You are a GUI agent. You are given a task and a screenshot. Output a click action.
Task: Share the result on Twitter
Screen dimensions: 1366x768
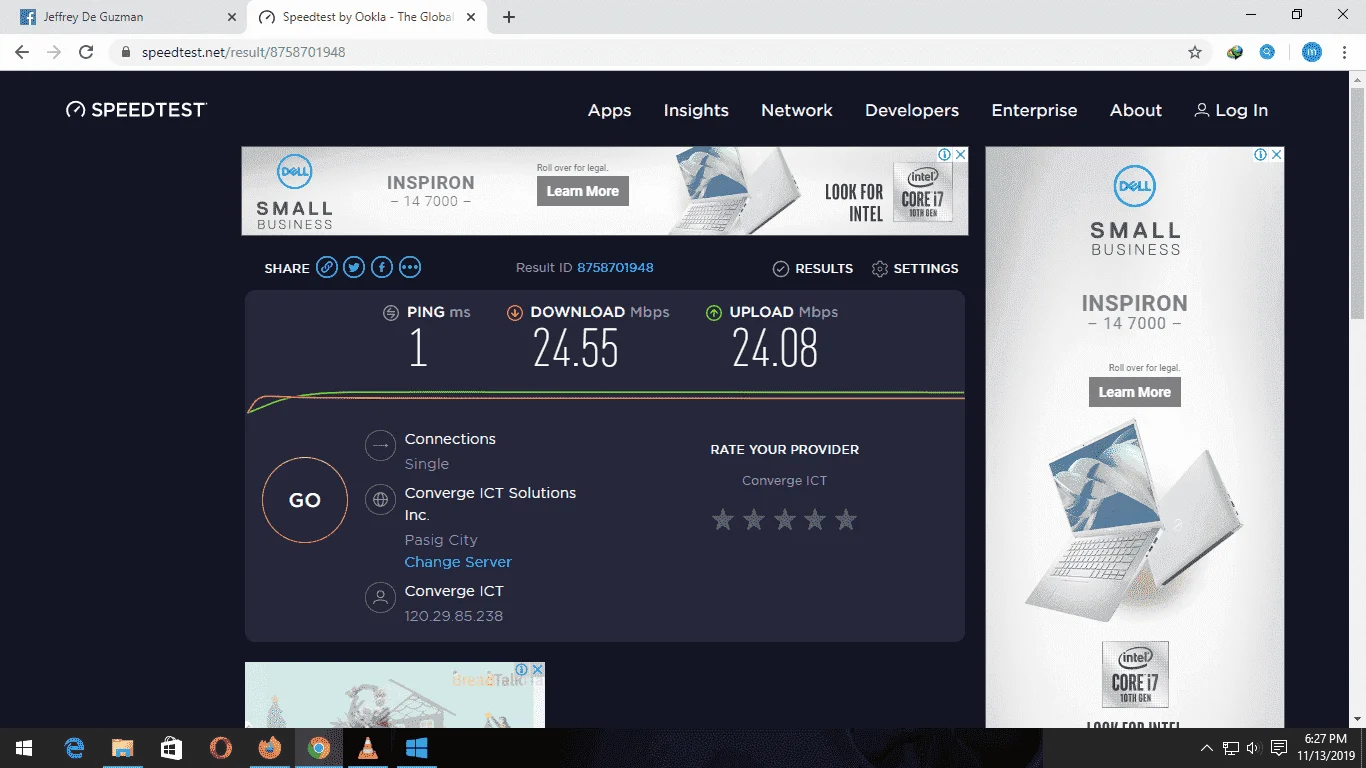pos(354,268)
